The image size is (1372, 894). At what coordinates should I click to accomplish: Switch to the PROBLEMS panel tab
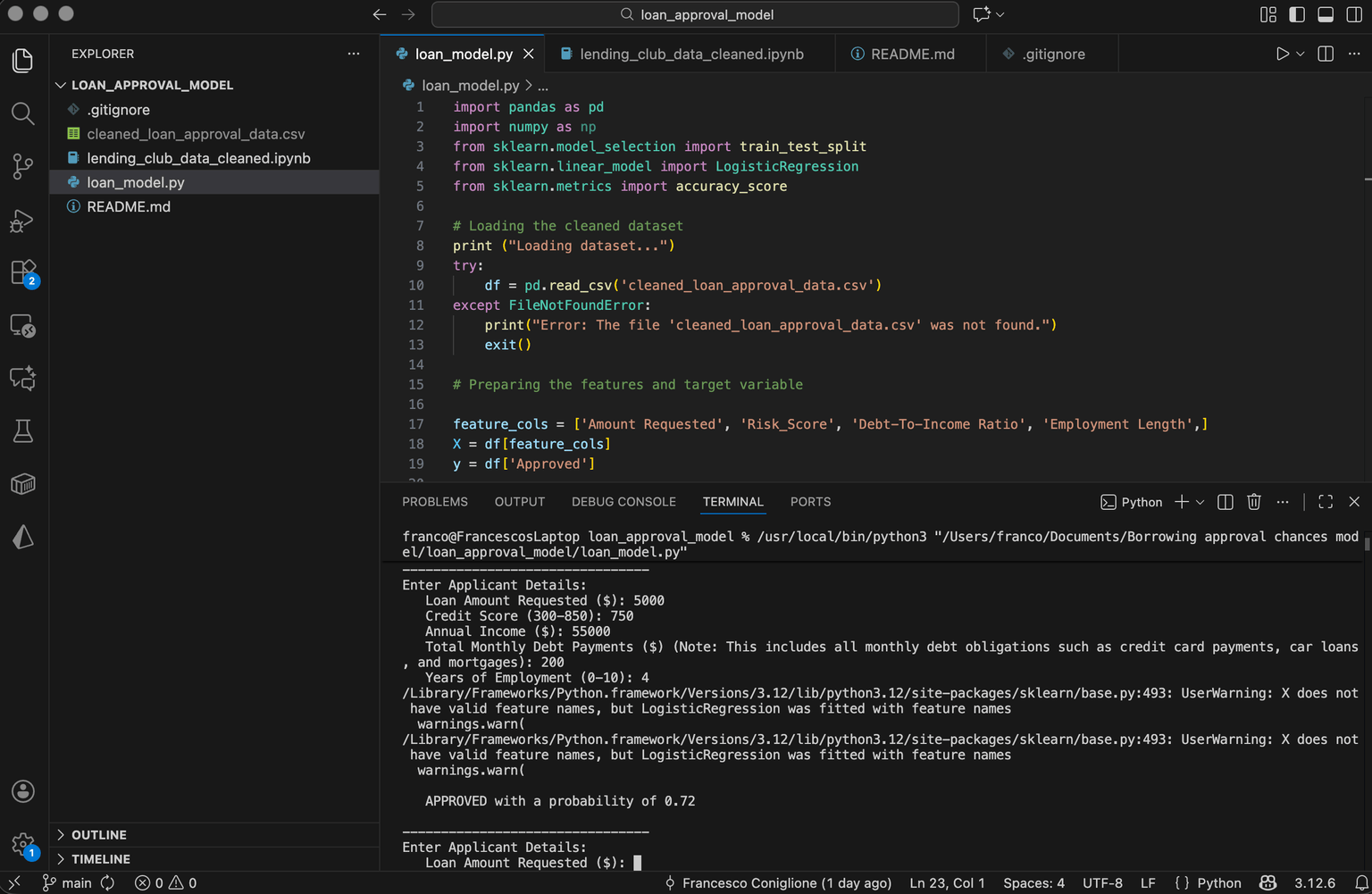click(435, 502)
